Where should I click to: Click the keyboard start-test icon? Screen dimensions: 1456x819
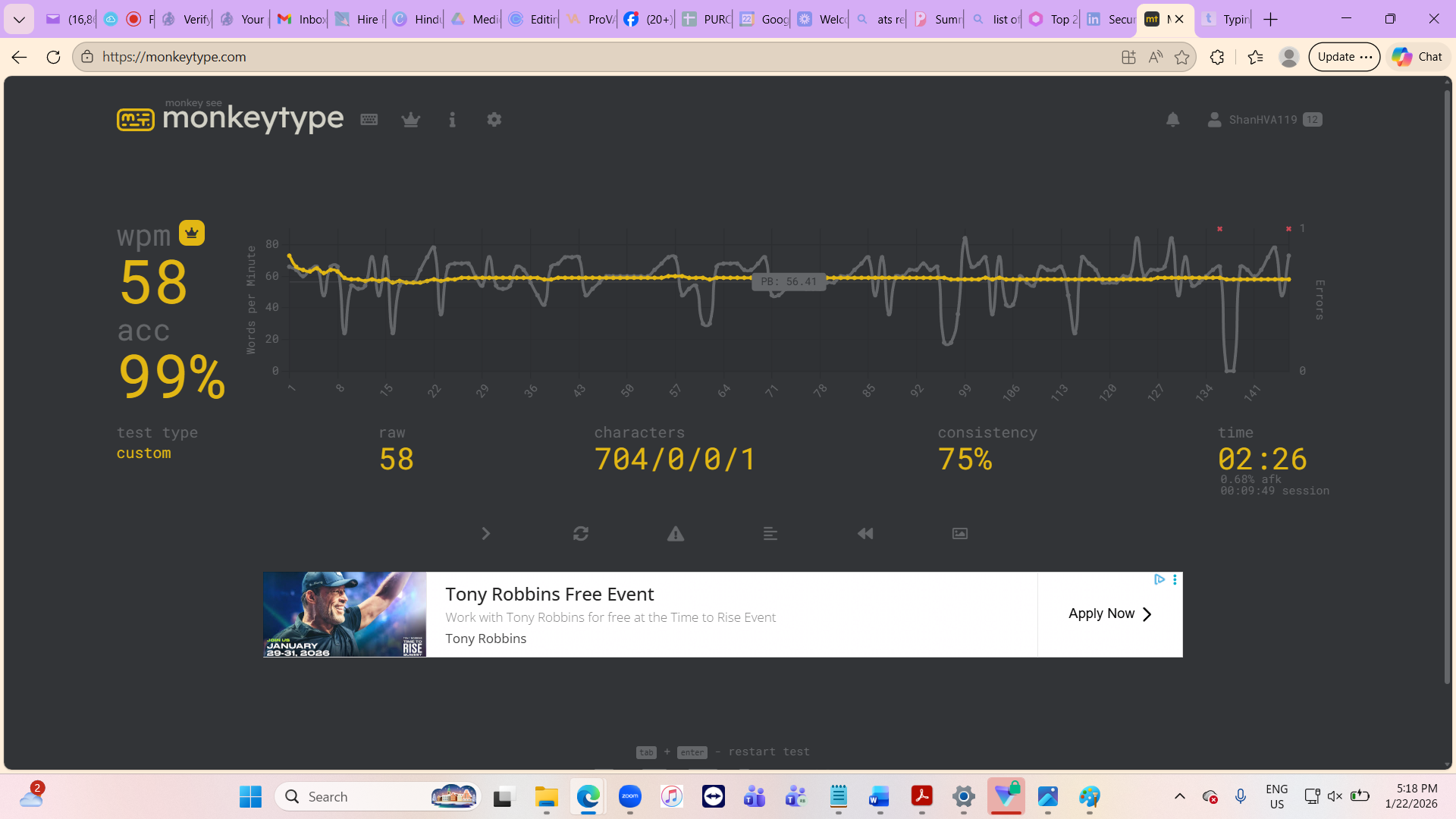click(x=369, y=120)
